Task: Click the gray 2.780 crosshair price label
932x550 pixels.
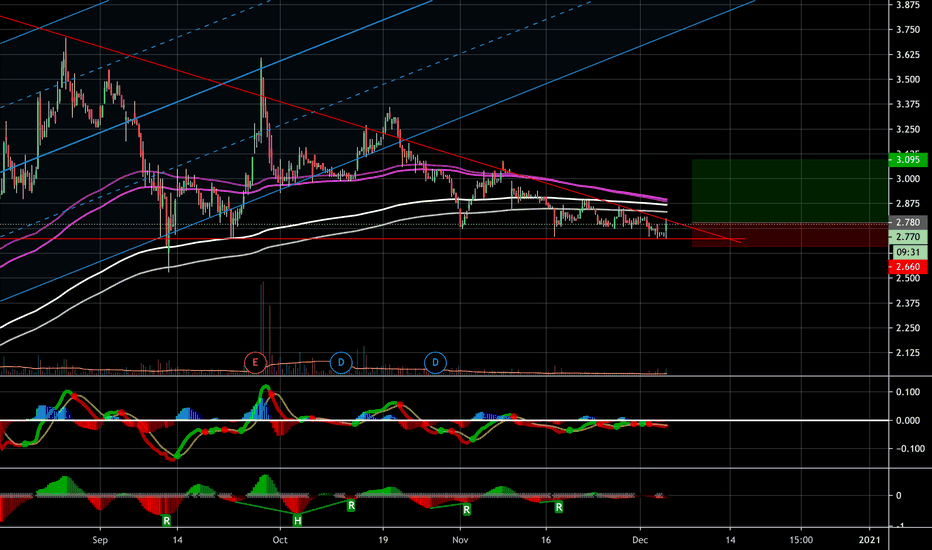Action: click(x=908, y=222)
